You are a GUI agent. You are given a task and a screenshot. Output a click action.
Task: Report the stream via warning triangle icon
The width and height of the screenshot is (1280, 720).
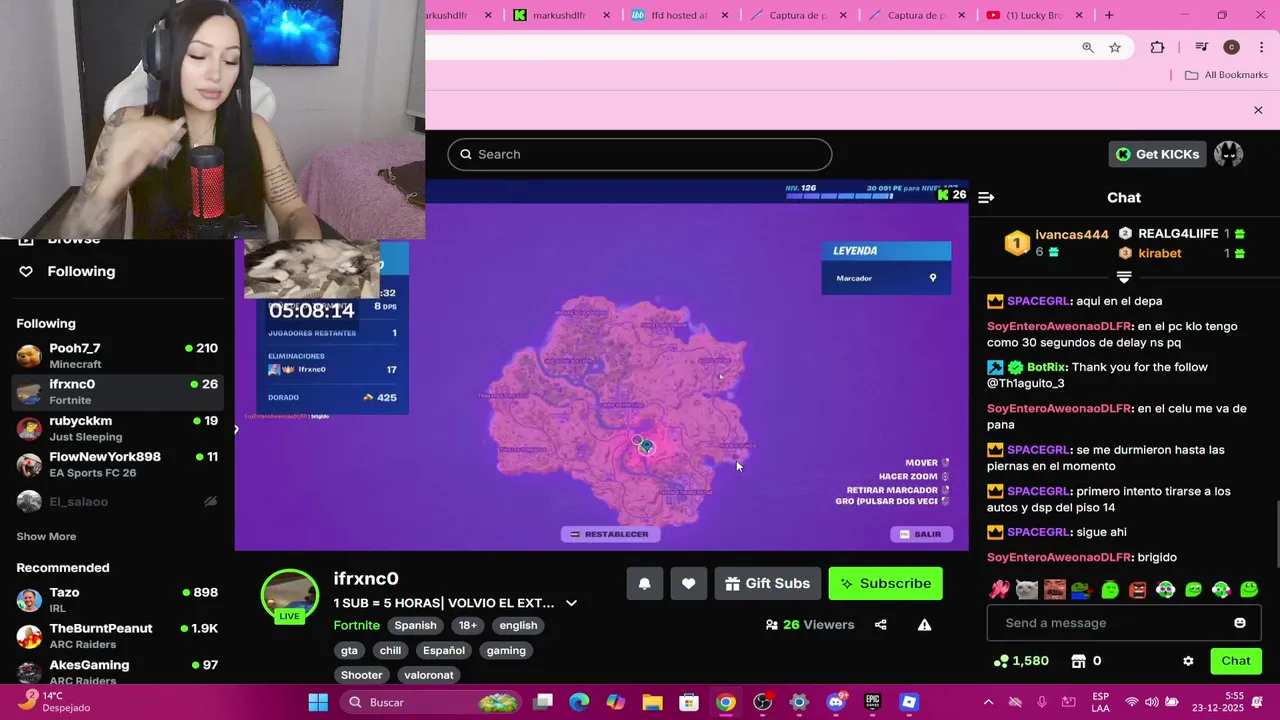925,625
